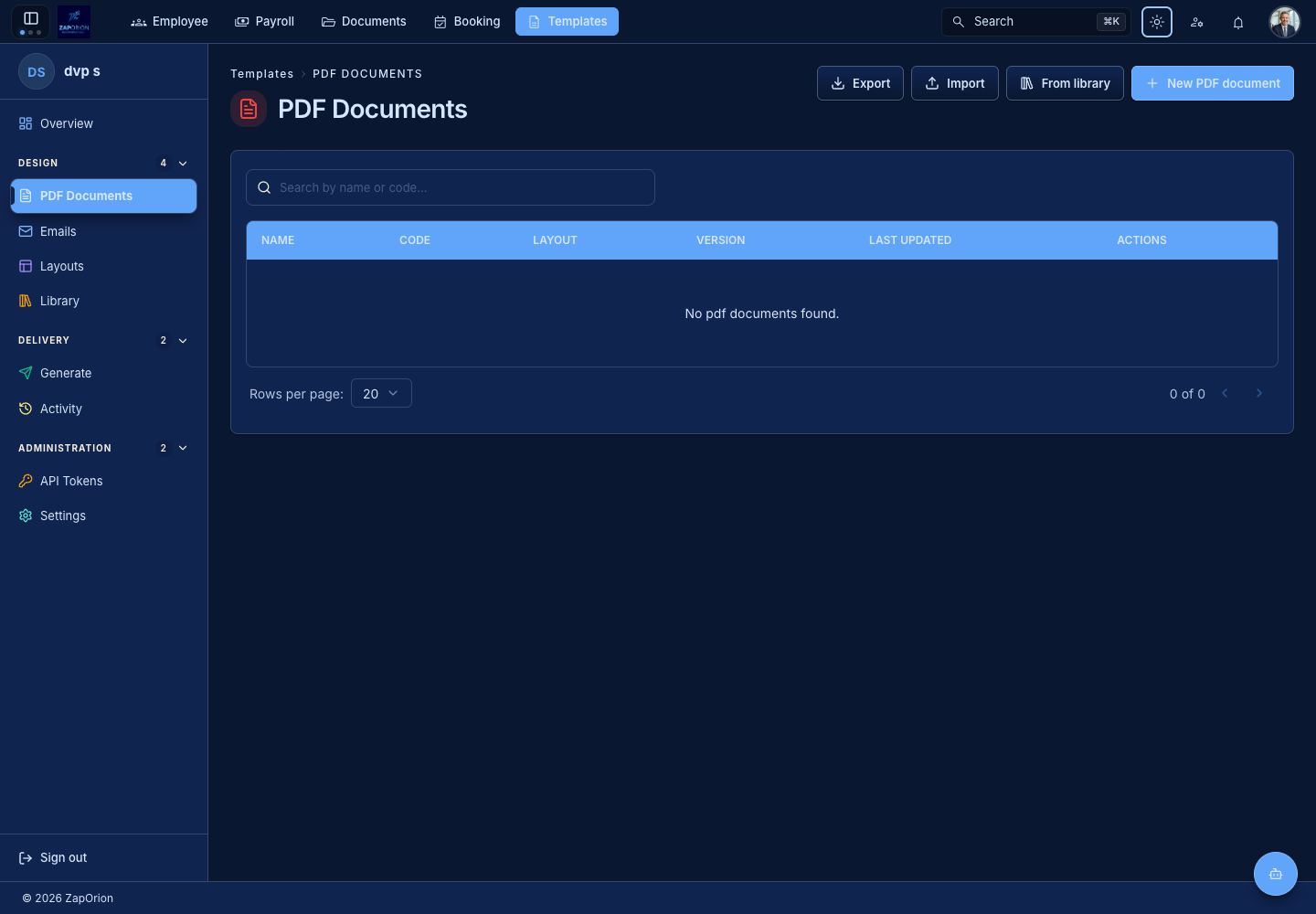Screen dimensions: 1316x914
Task: Click the Export button
Action: tap(860, 83)
